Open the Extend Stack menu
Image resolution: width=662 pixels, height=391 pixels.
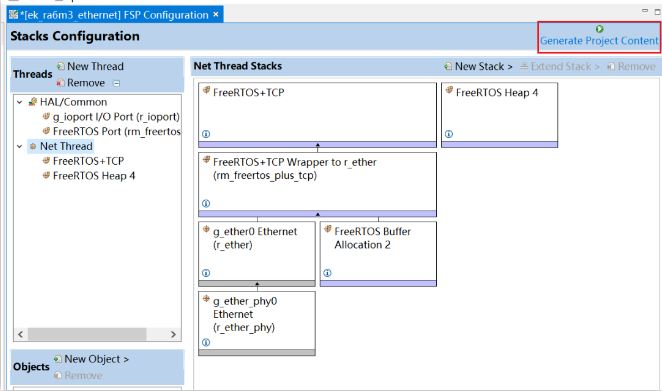[560, 67]
